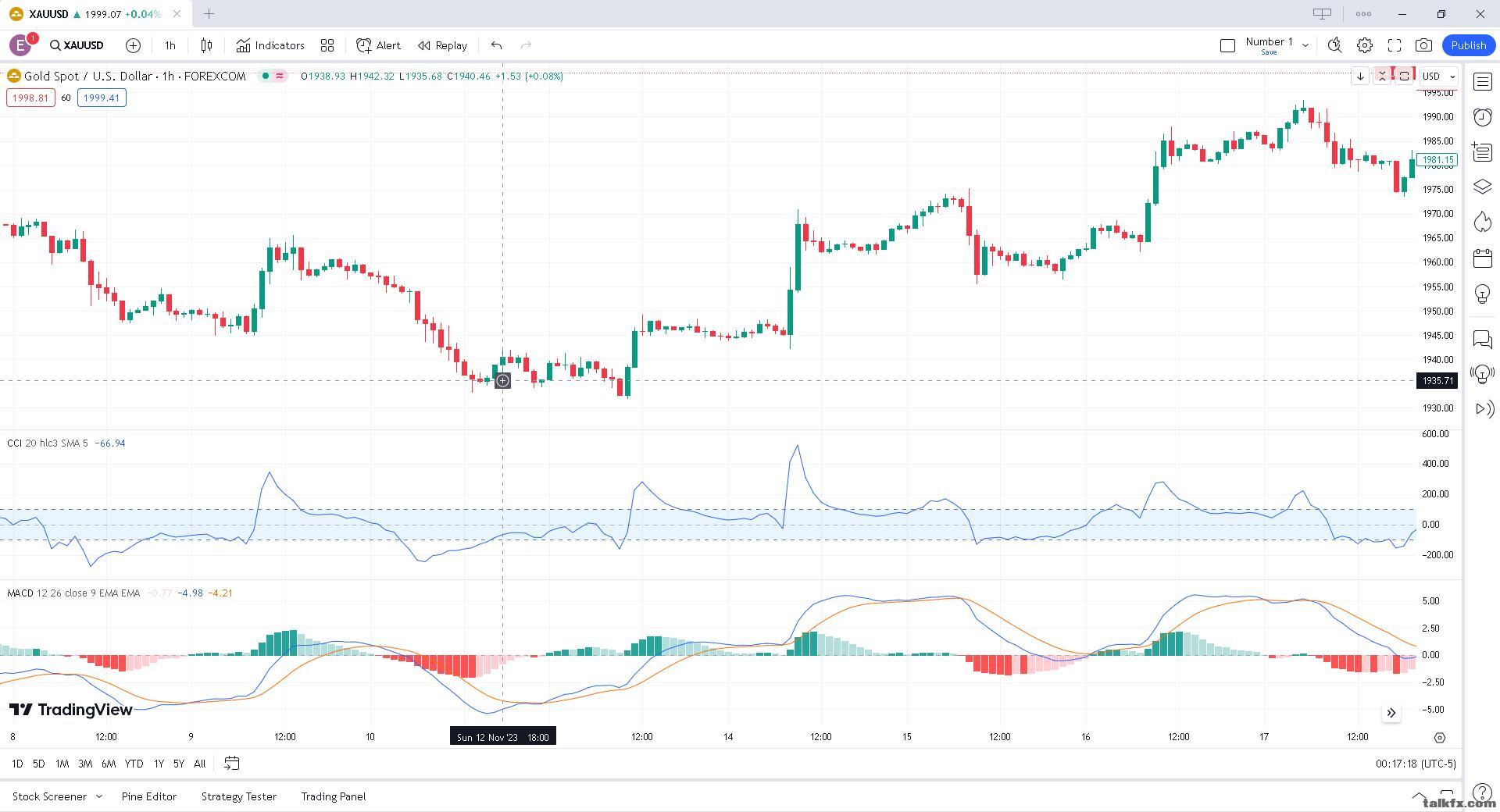
Task: Open the indicator templates grid icon
Action: 327,45
